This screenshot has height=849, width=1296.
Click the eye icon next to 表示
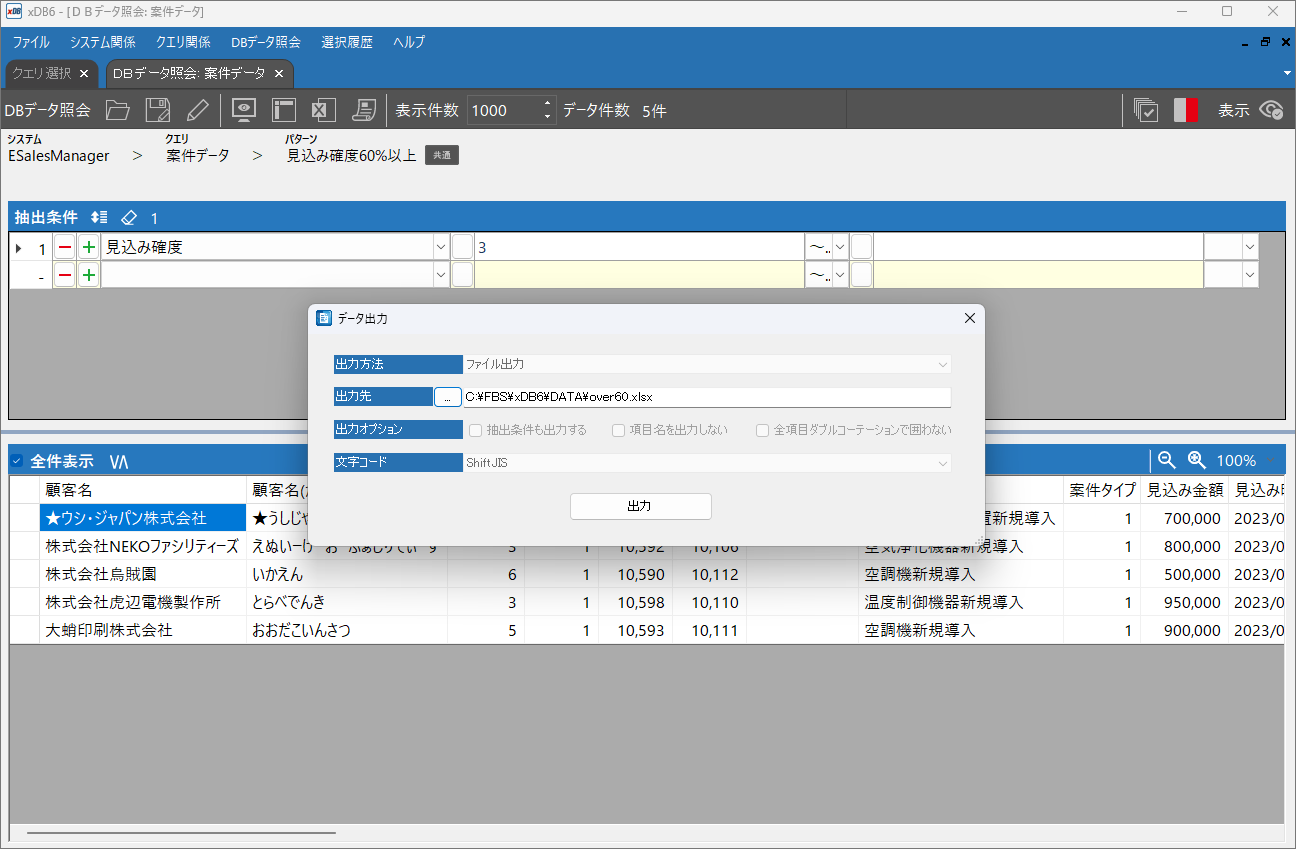pos(1272,110)
